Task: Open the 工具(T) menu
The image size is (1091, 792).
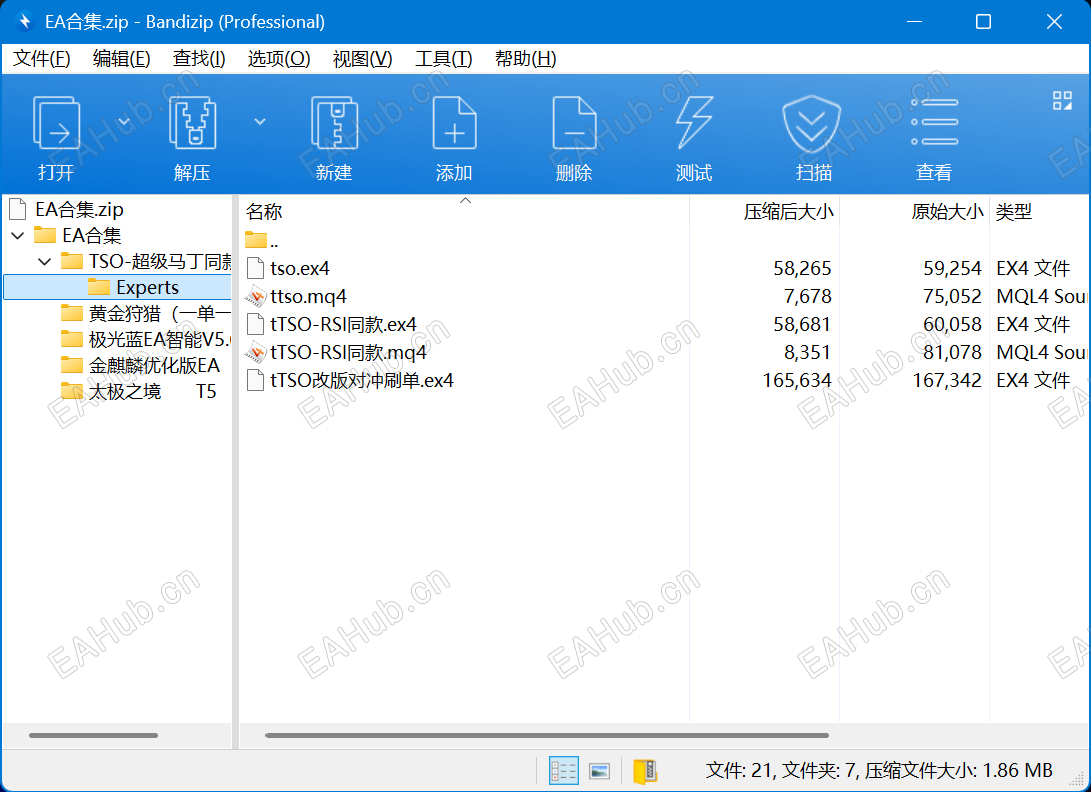Action: (444, 59)
